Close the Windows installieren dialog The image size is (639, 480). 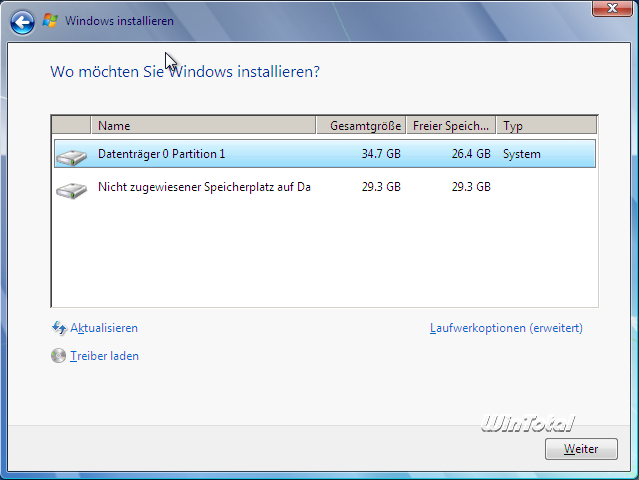coord(612,8)
